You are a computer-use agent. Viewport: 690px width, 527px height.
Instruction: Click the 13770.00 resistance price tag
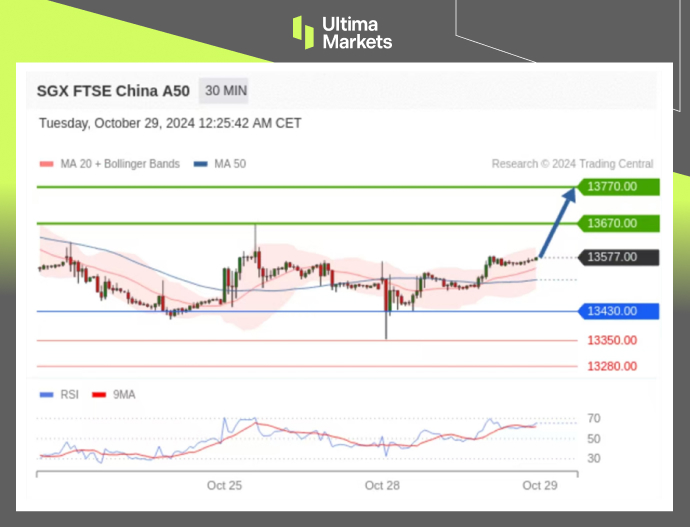pyautogui.click(x=620, y=186)
